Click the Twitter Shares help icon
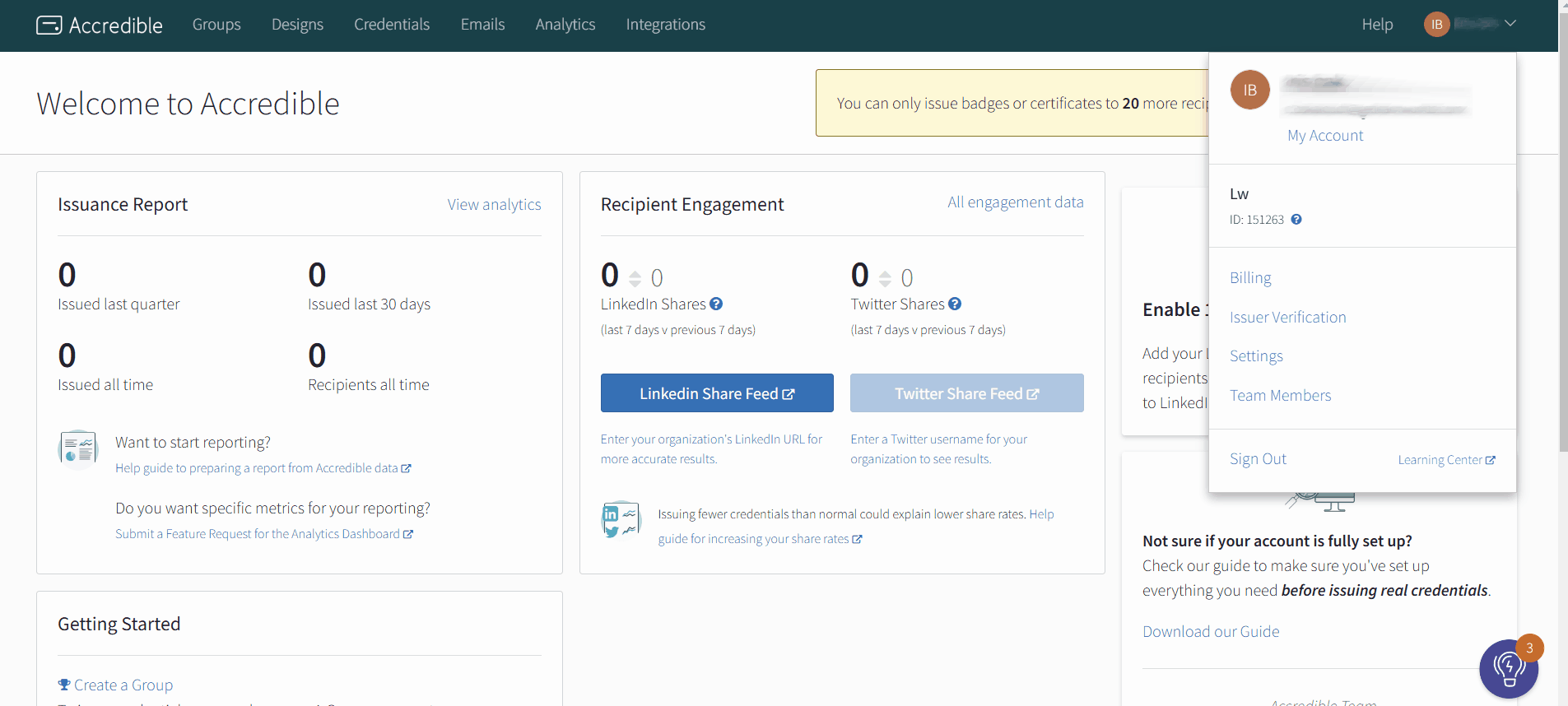Image resolution: width=1568 pixels, height=706 pixels. pos(955,304)
